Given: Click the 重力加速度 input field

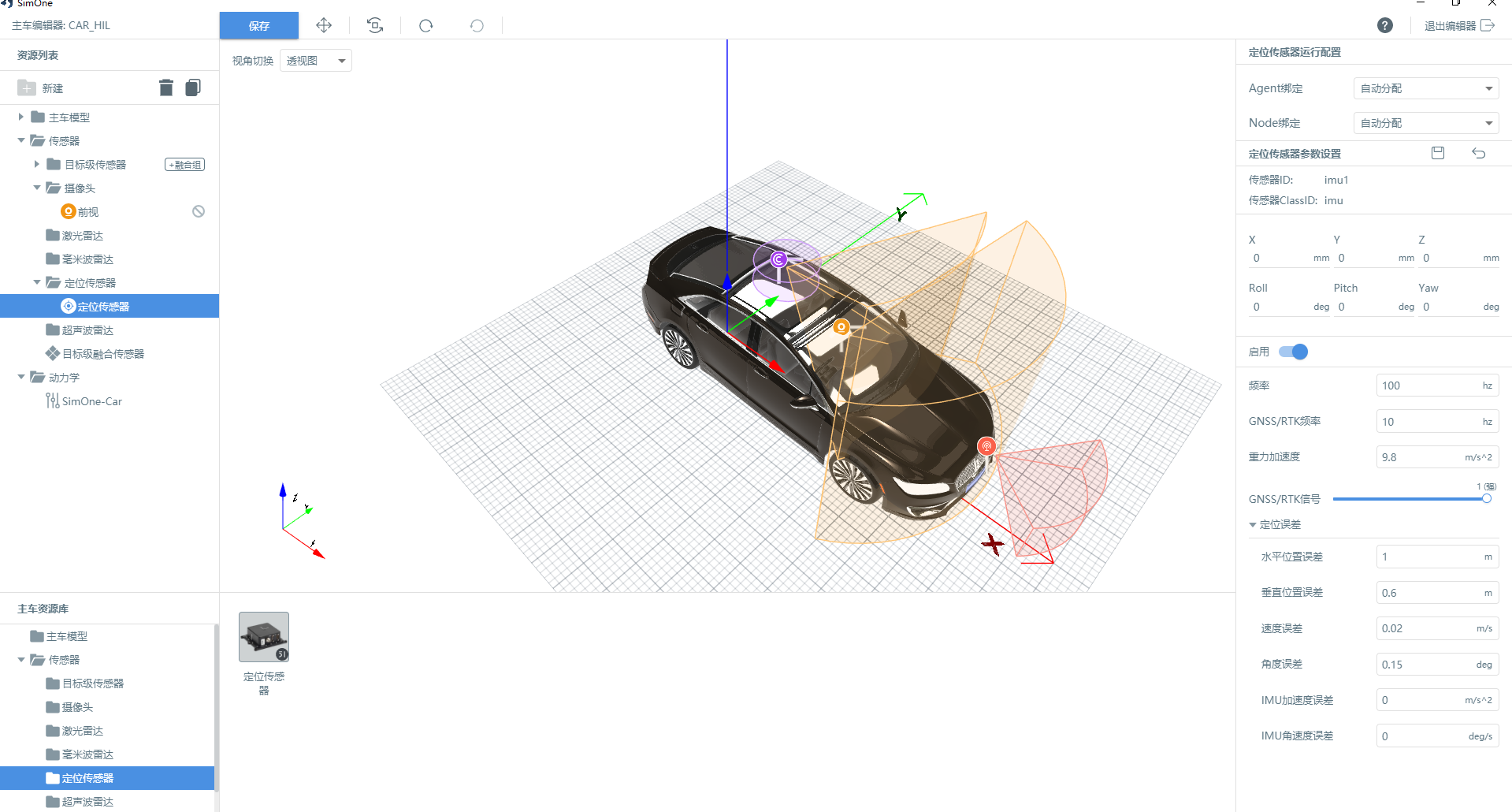Looking at the screenshot, I should click(x=1437, y=457).
